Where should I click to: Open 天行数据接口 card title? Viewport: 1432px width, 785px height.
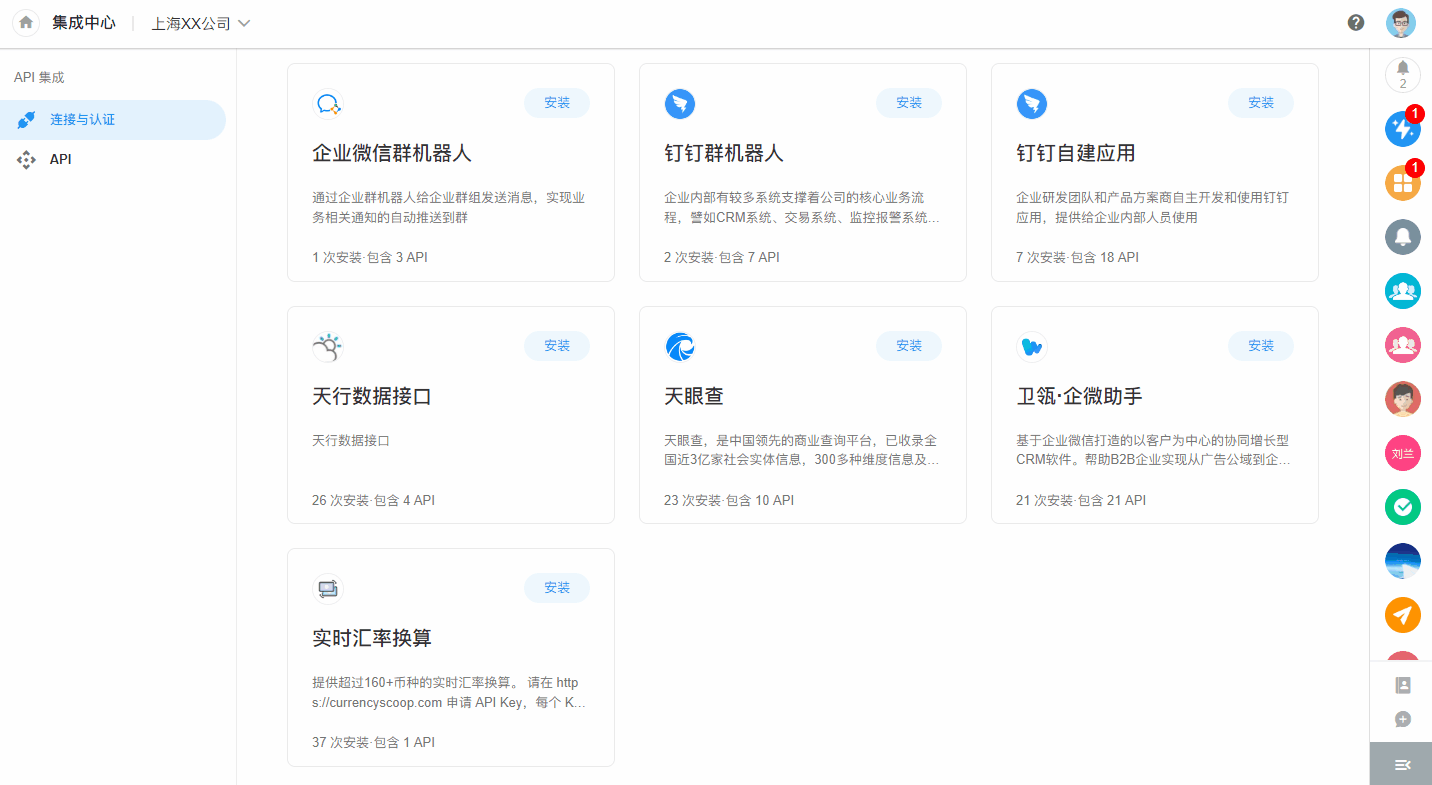click(x=372, y=396)
